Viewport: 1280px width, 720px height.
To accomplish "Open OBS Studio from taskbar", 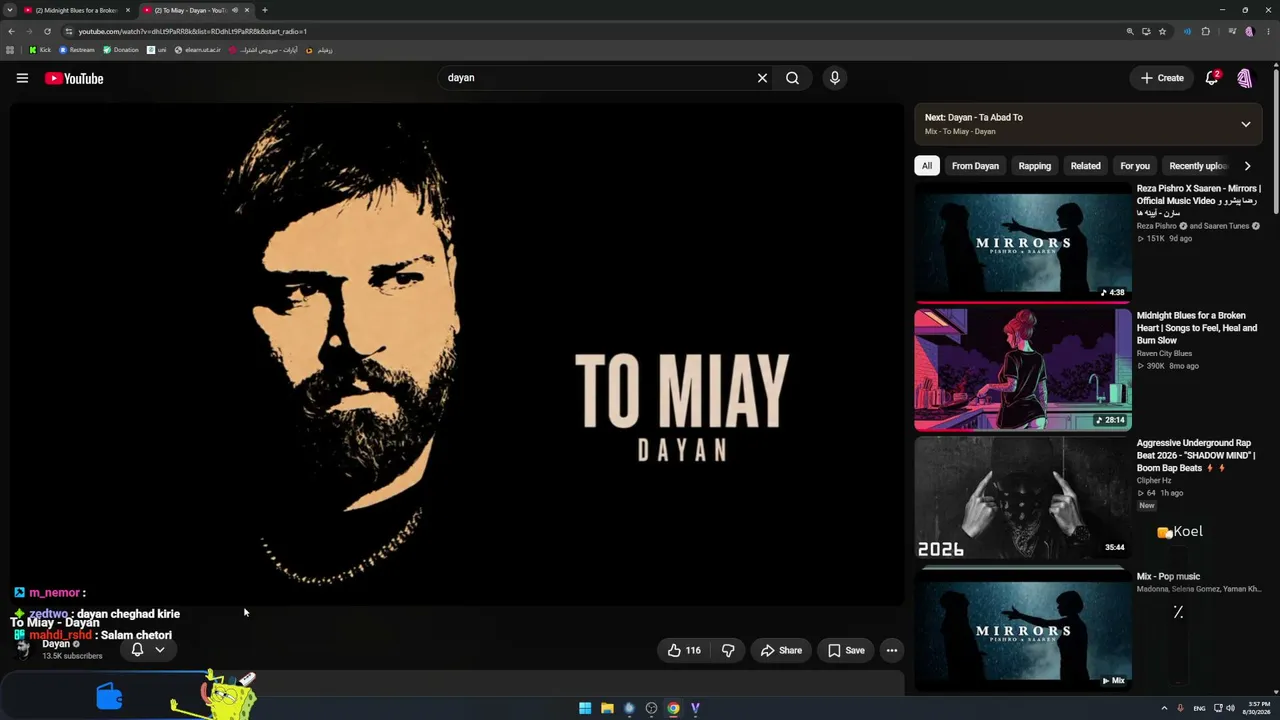I will 651,708.
